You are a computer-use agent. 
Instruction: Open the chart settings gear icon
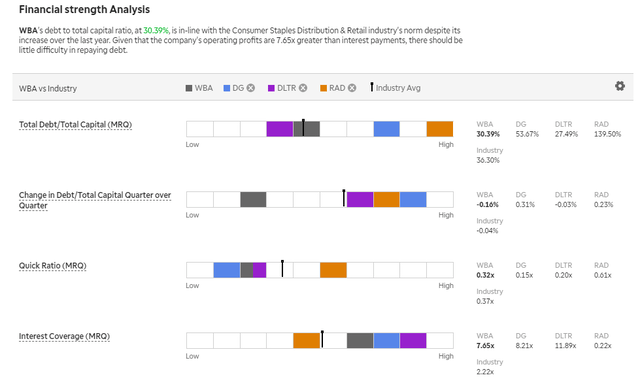(620, 86)
